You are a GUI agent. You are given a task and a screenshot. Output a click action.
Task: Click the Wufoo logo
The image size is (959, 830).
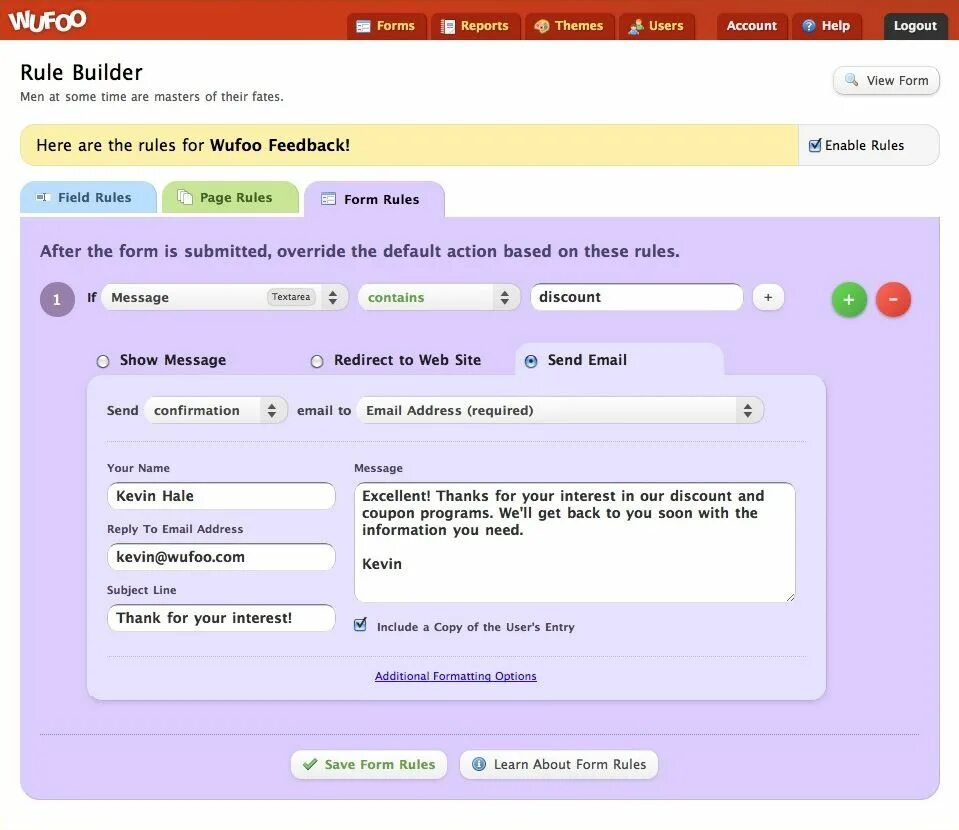[47, 20]
